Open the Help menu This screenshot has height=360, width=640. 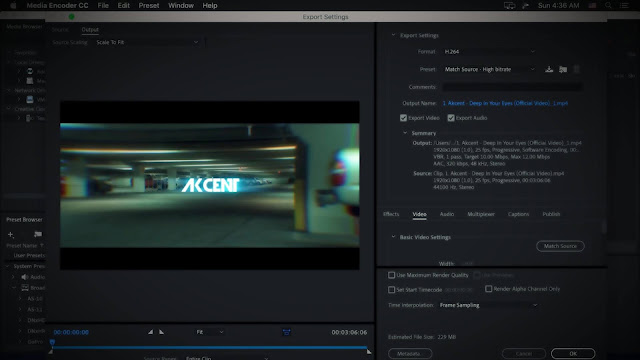pyautogui.click(x=210, y=5)
